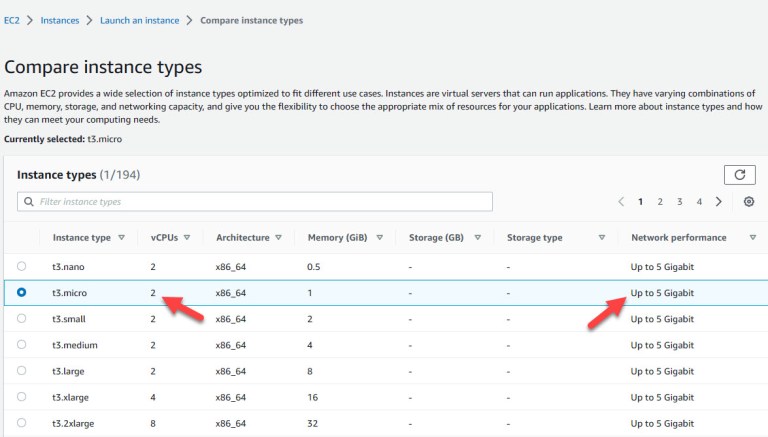Screen dimensions: 768x437
Task: Select the t3.2xlarge radio button
Action: tap(21, 422)
